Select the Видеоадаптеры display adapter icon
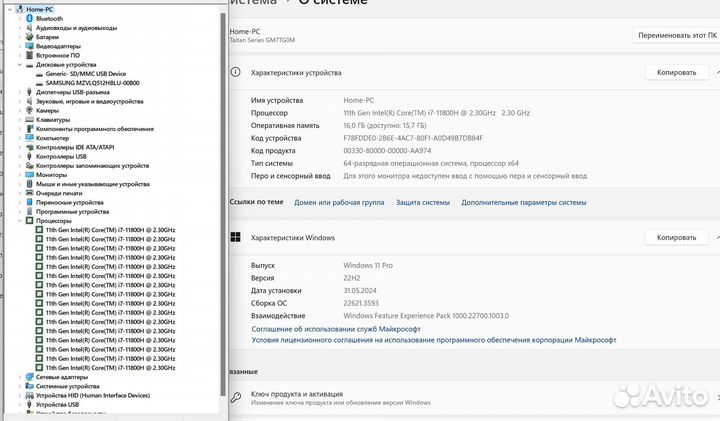This screenshot has width=720, height=421. 29,46
